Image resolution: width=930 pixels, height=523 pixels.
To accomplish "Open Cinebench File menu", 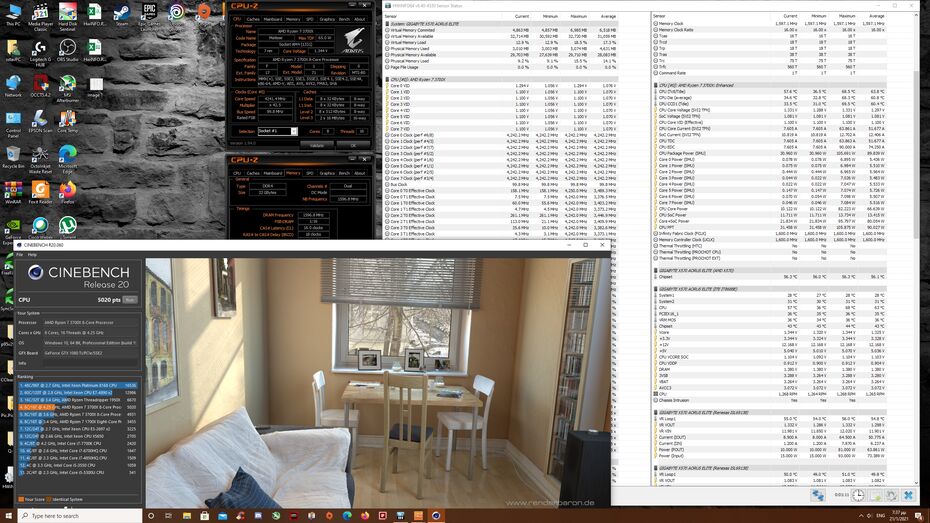I will click(20, 254).
